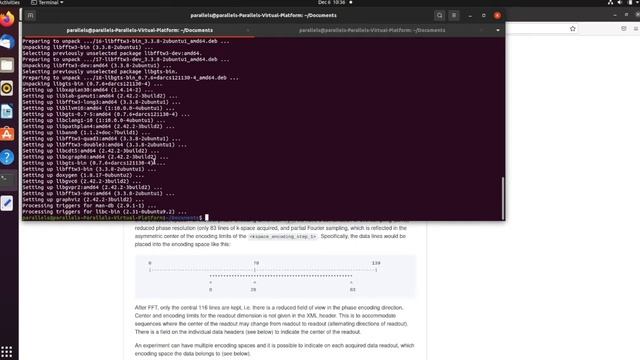
Task: Open the text editor pencil dock icon
Action: point(7,203)
